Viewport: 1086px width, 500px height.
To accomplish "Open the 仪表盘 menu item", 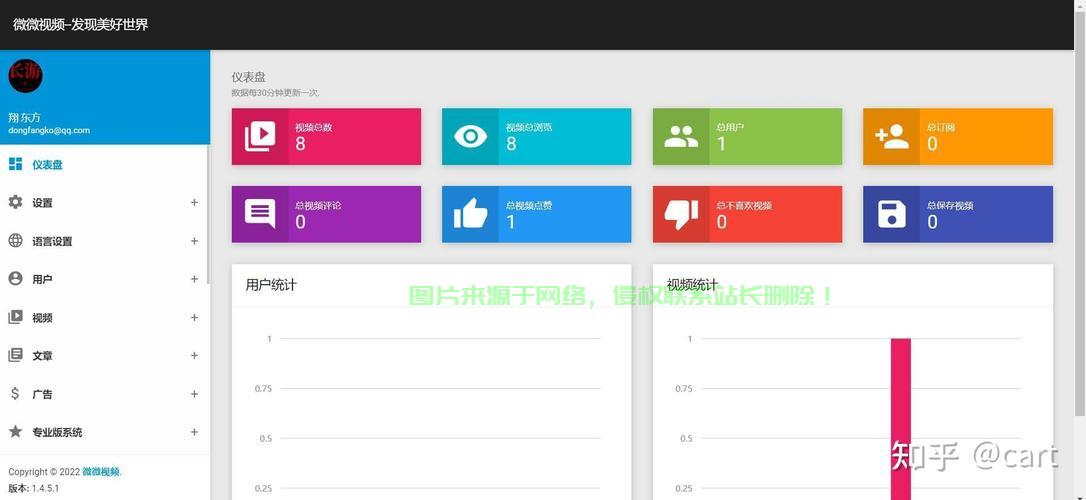I will [104, 164].
